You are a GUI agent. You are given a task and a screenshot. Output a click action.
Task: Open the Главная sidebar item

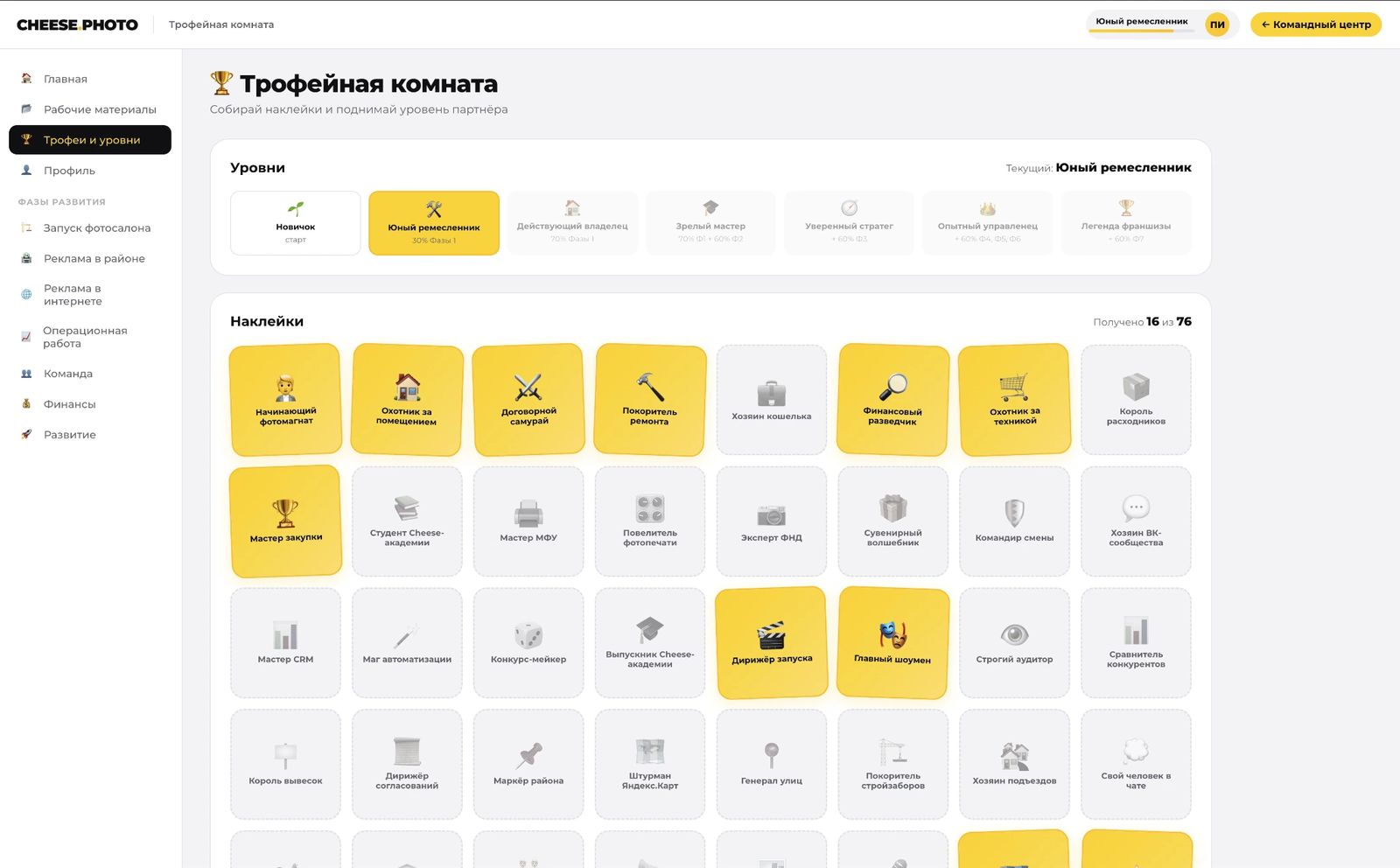(90, 79)
